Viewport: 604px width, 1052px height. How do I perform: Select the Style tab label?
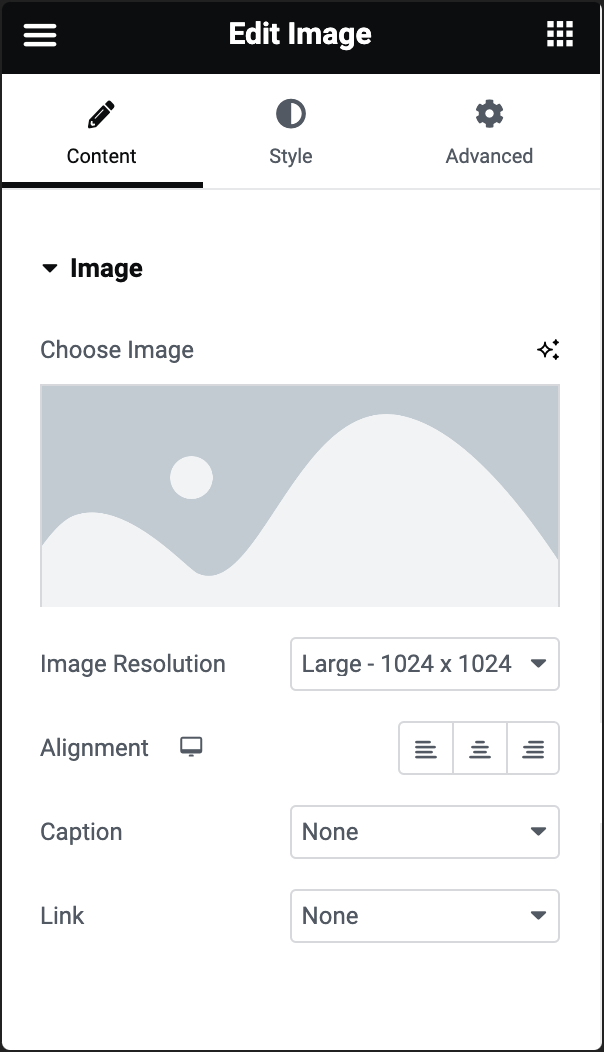290,156
